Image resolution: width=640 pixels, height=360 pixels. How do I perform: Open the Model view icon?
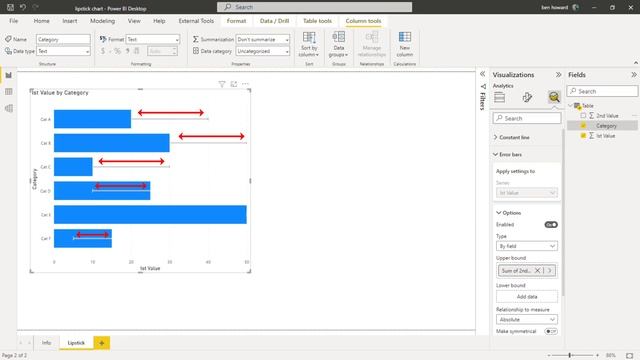(x=9, y=108)
